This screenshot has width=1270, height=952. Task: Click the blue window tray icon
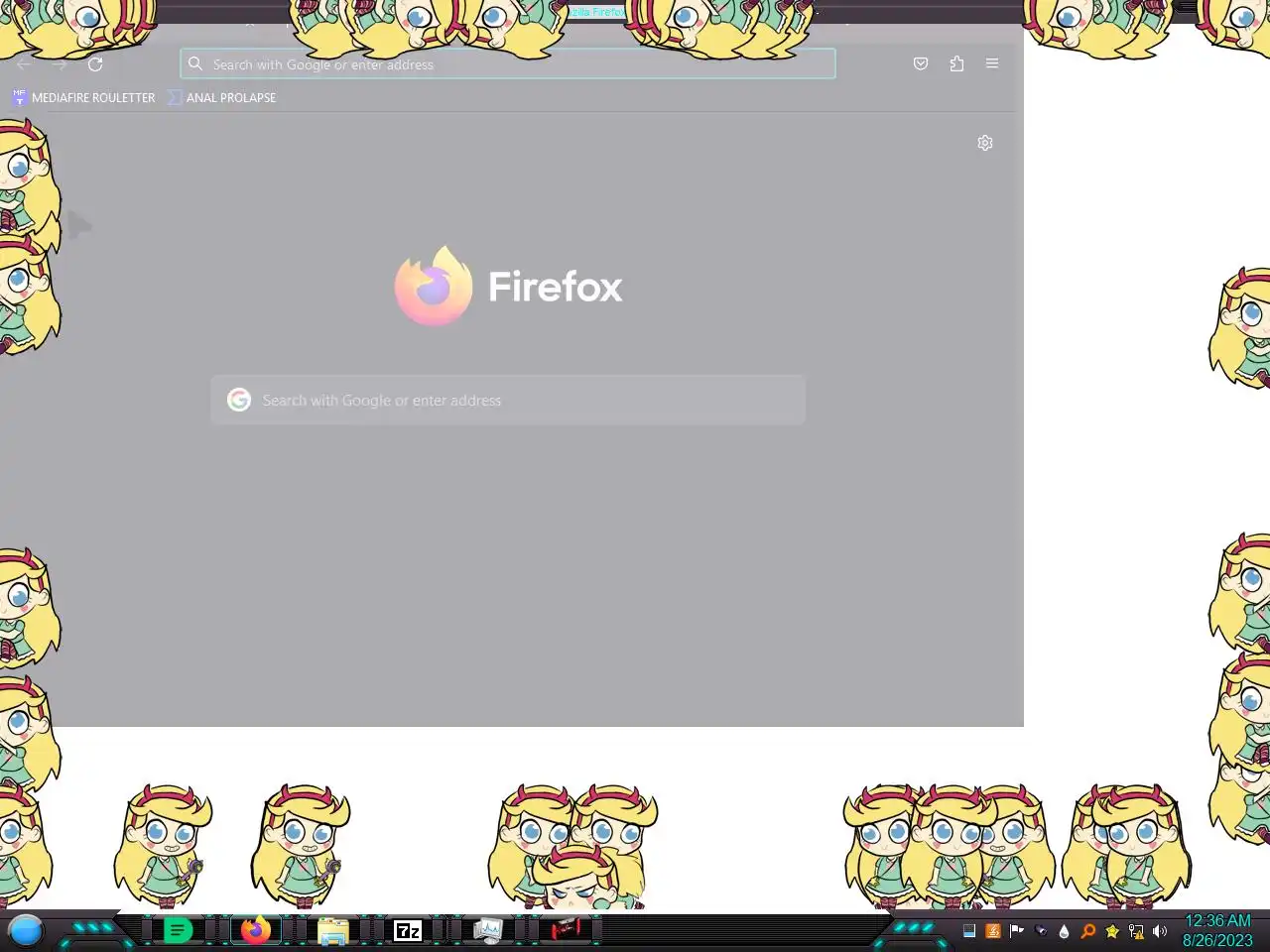969,931
